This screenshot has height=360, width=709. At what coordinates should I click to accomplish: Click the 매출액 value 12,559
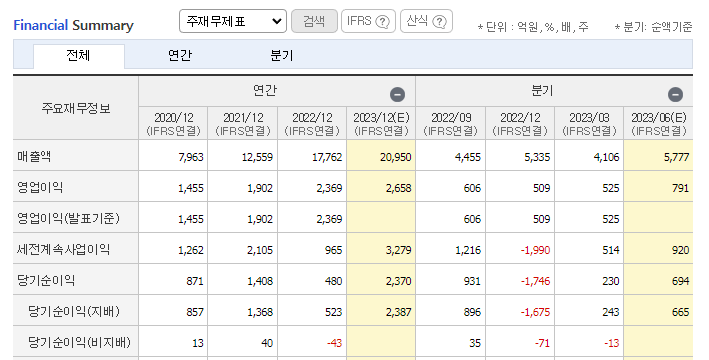(x=257, y=157)
